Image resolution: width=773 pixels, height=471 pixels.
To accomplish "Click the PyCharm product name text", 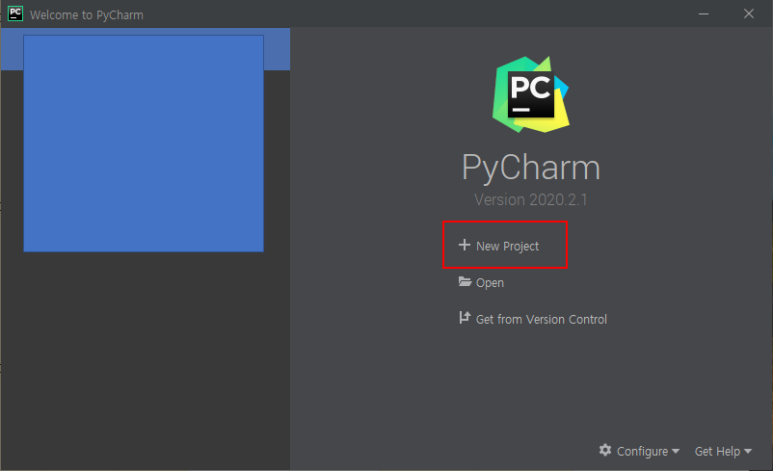I will pyautogui.click(x=531, y=168).
